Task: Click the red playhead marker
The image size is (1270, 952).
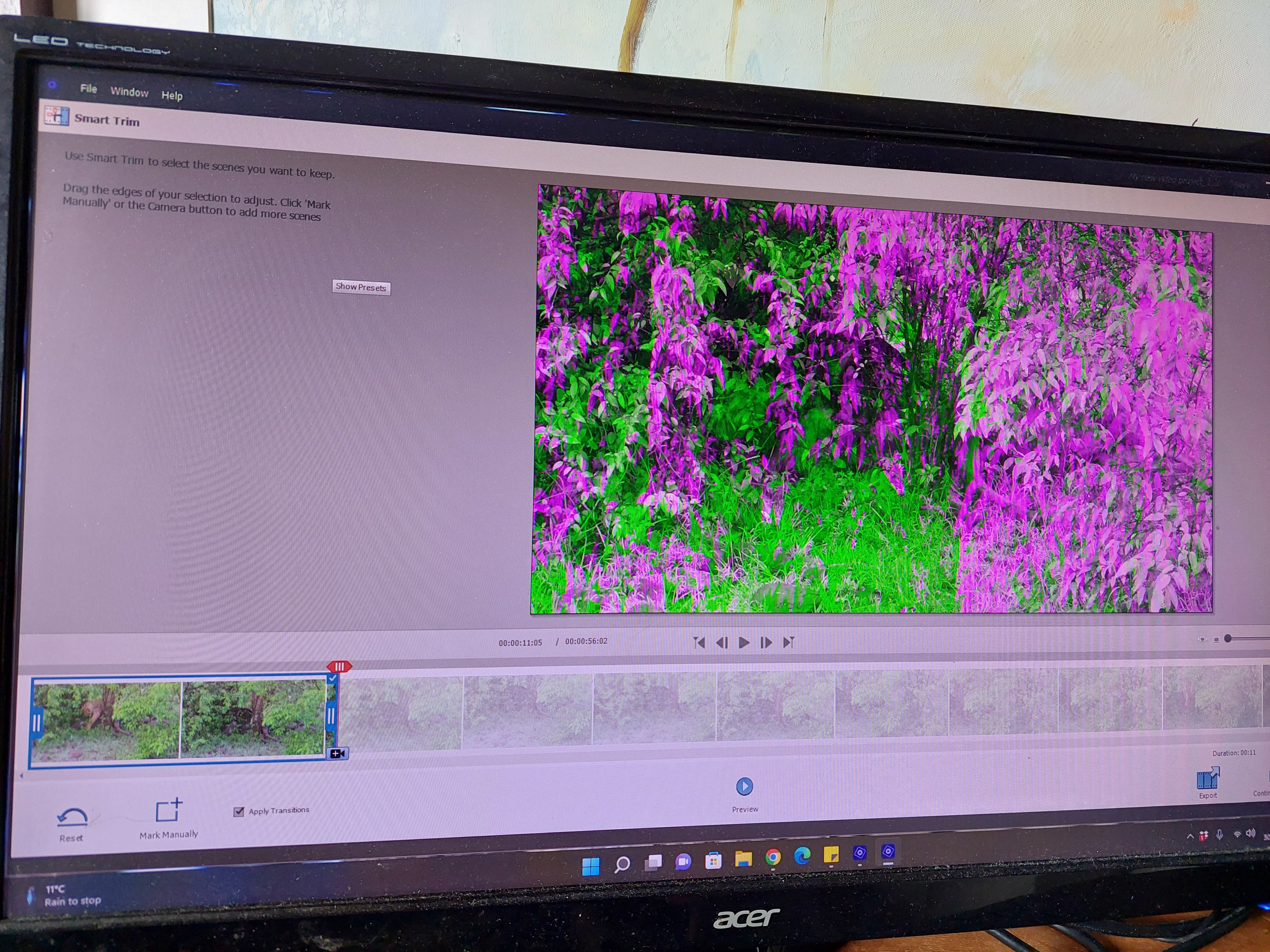Action: pos(339,666)
